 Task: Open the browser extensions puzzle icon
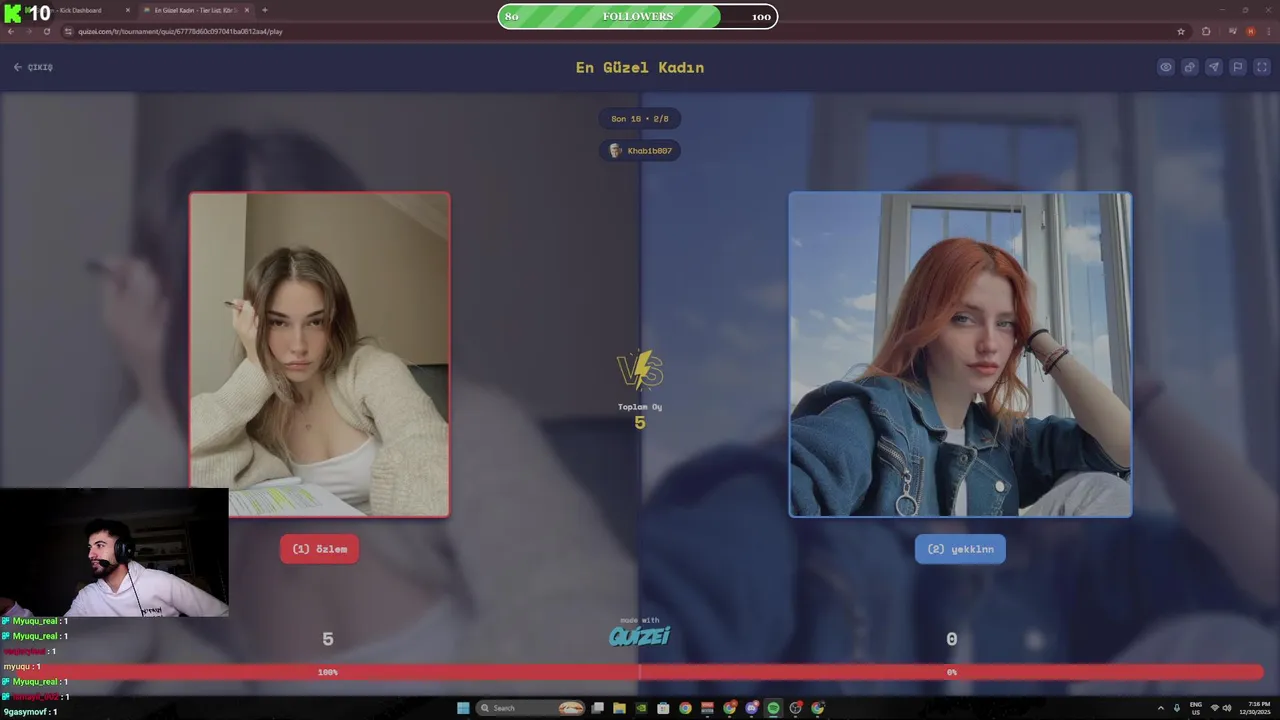(x=1206, y=31)
